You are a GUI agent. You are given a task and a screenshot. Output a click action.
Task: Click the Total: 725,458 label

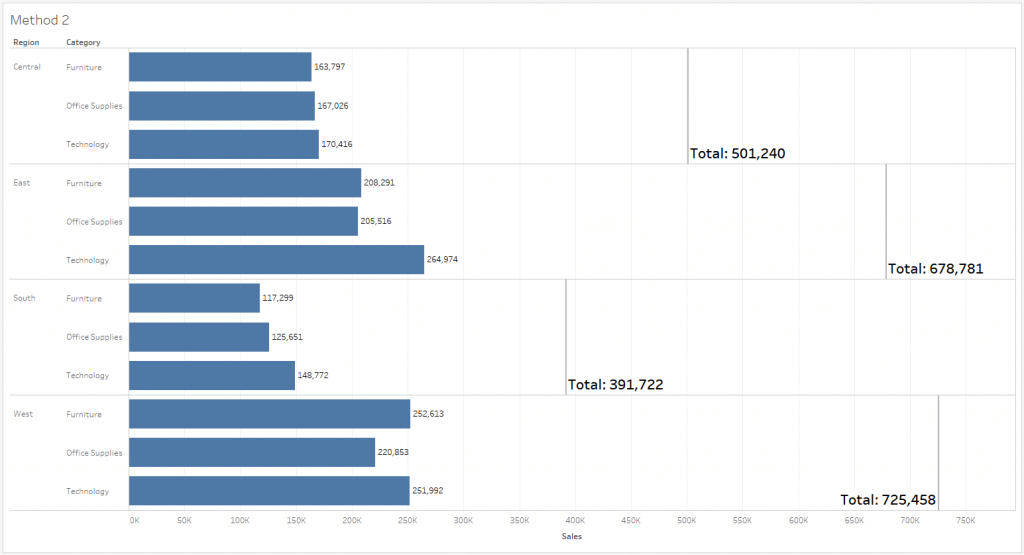click(888, 500)
